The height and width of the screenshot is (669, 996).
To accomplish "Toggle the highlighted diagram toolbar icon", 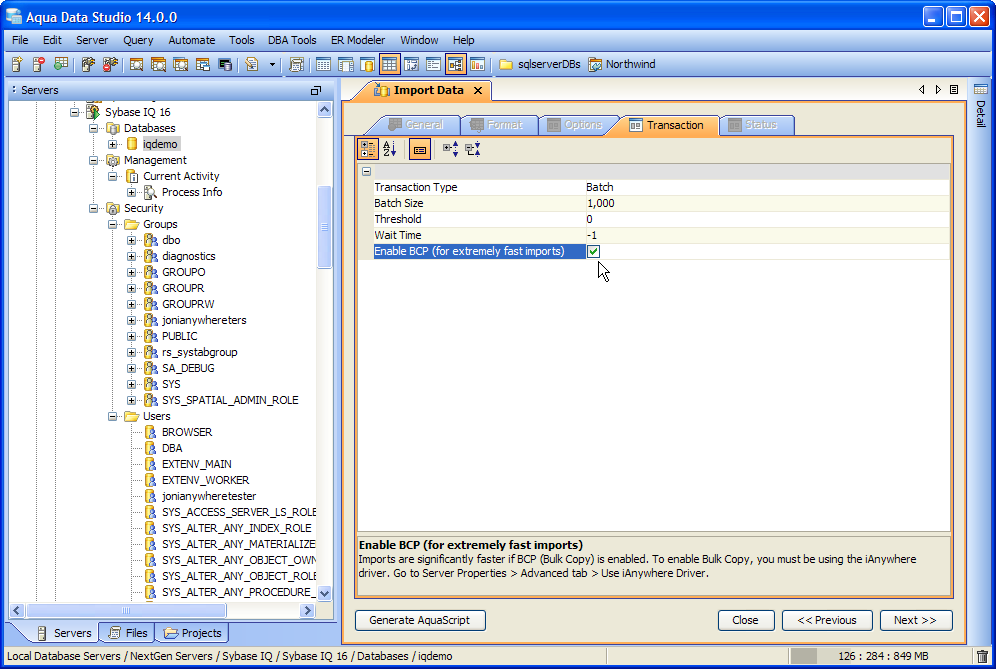I will point(455,64).
